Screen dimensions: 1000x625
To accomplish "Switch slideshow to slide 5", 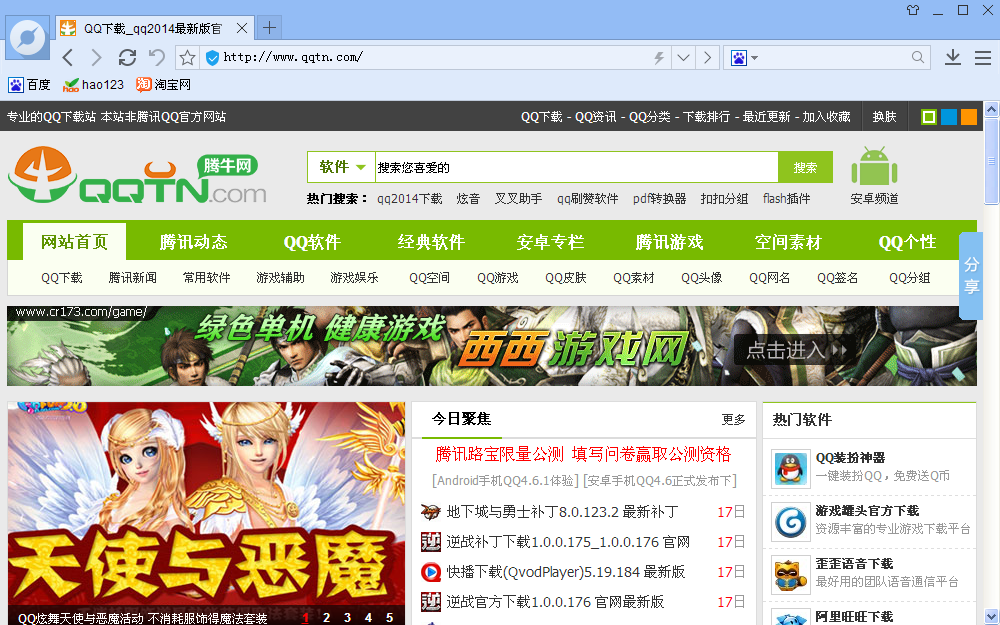I will coord(389,617).
